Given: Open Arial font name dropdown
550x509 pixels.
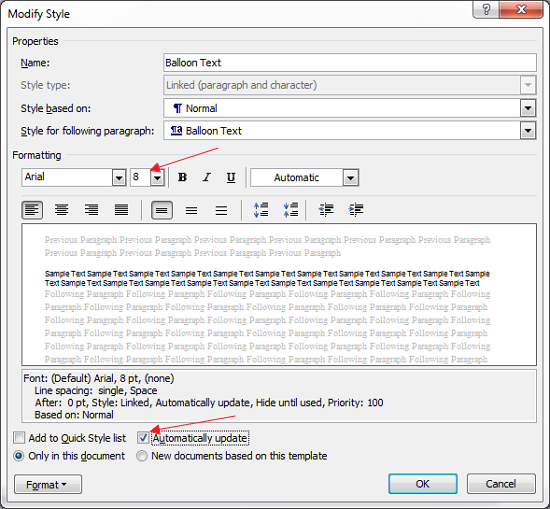Looking at the screenshot, I should pyautogui.click(x=119, y=178).
